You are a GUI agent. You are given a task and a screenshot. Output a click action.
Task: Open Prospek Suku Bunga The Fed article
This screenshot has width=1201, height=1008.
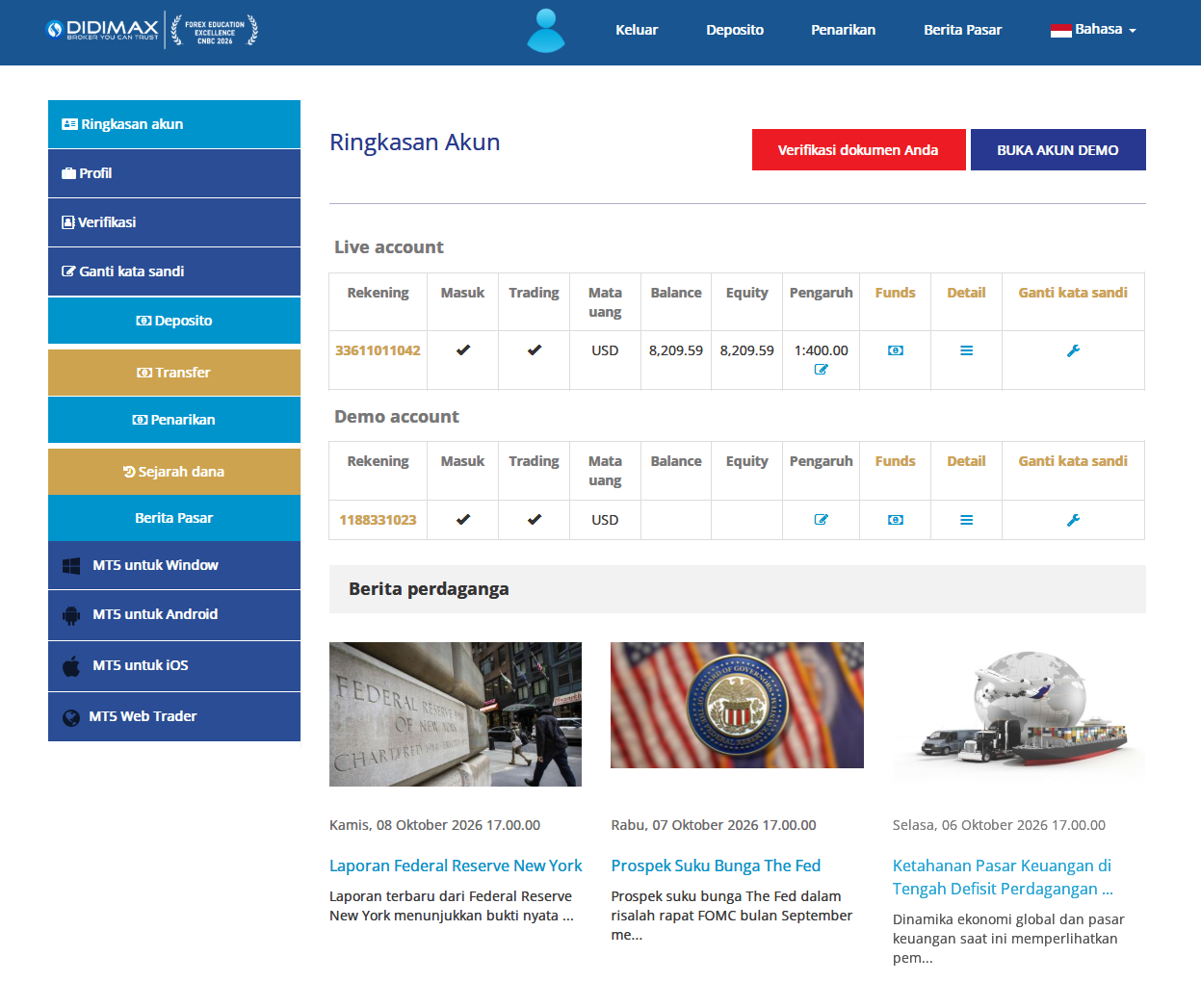[716, 866]
